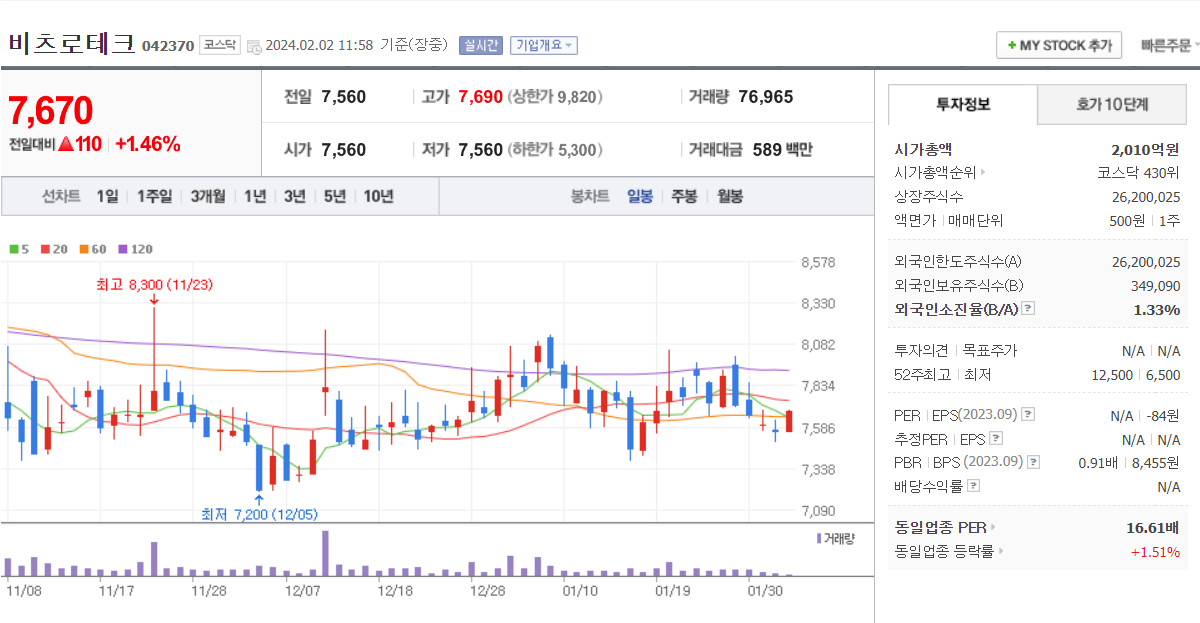Screen dimensions: 1200x623
Task: Click the 01/30 date label on the chart axis
Action: pyautogui.click(x=765, y=590)
